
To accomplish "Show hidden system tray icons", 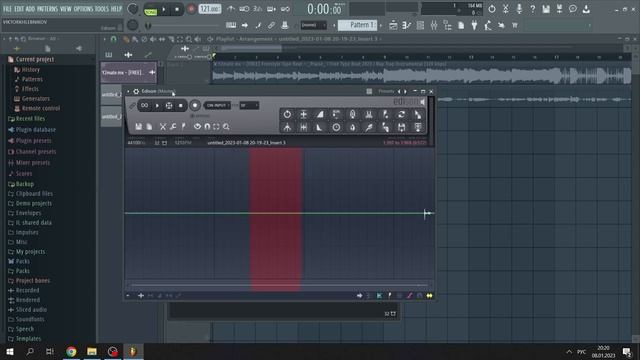I will pyautogui.click(x=569, y=351).
